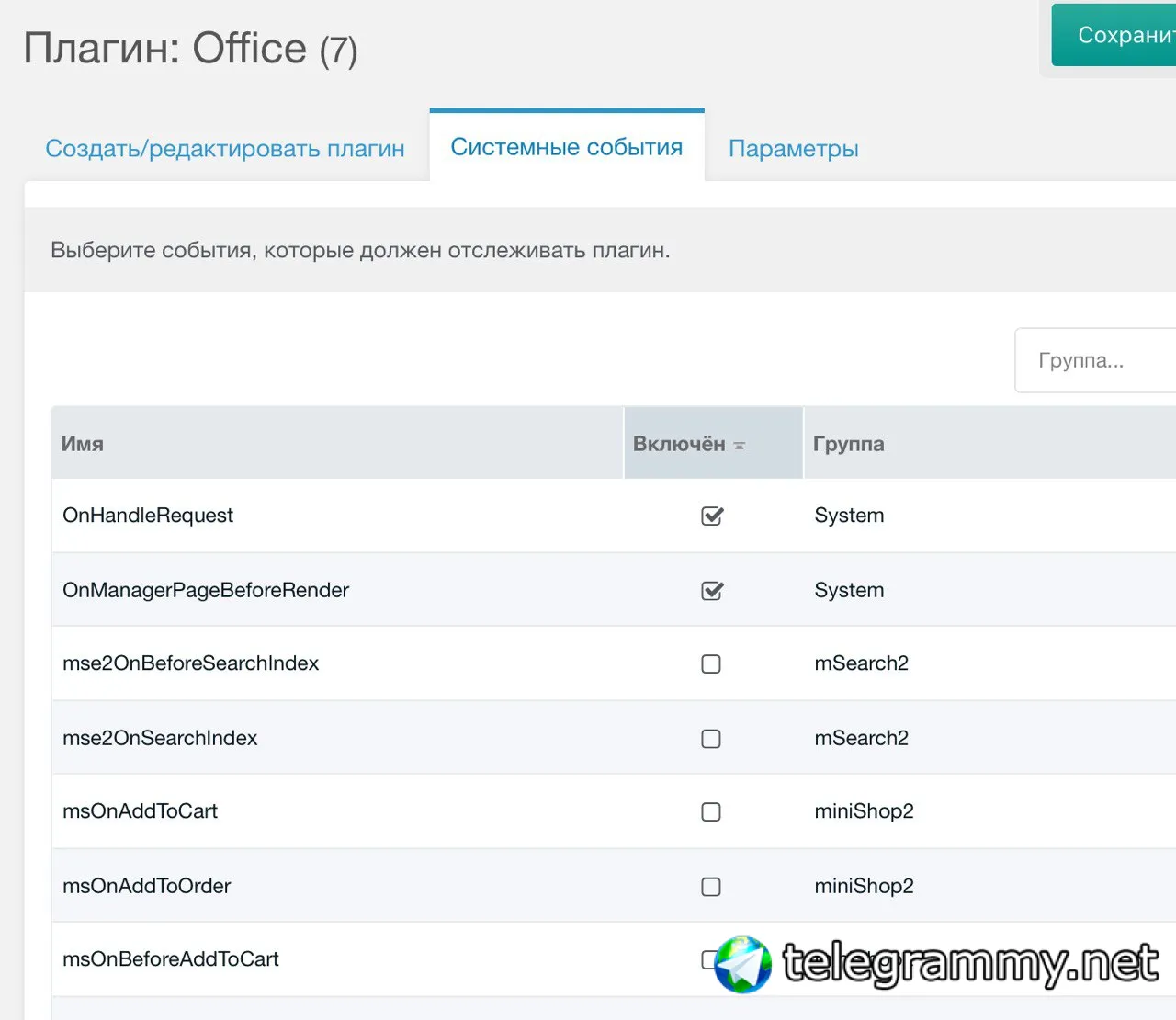Screen dimensions: 1176x1020
Task: Enable the msOnAddToCart event
Action: pos(711,811)
